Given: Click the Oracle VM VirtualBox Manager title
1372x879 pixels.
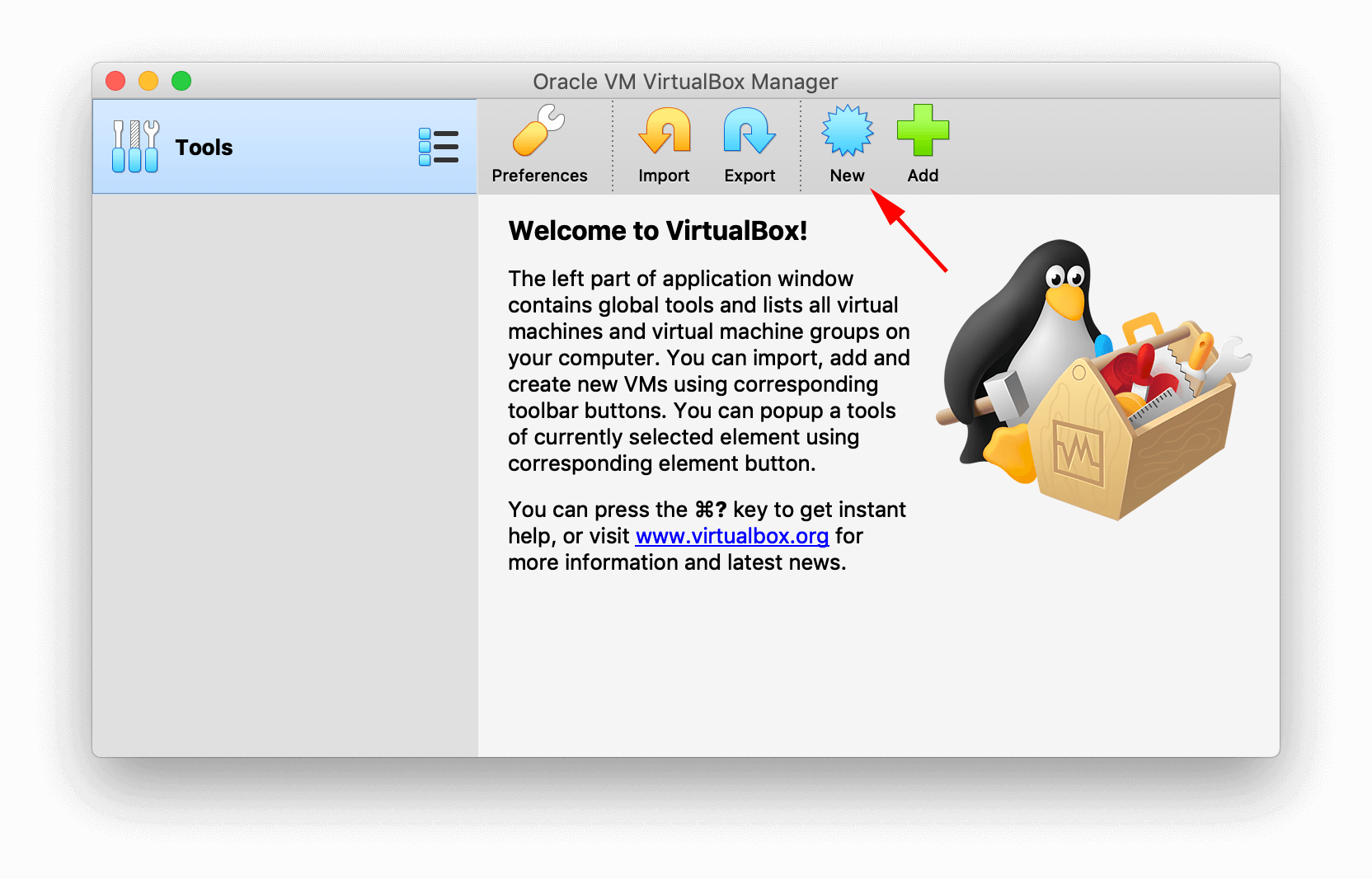Looking at the screenshot, I should click(x=685, y=82).
